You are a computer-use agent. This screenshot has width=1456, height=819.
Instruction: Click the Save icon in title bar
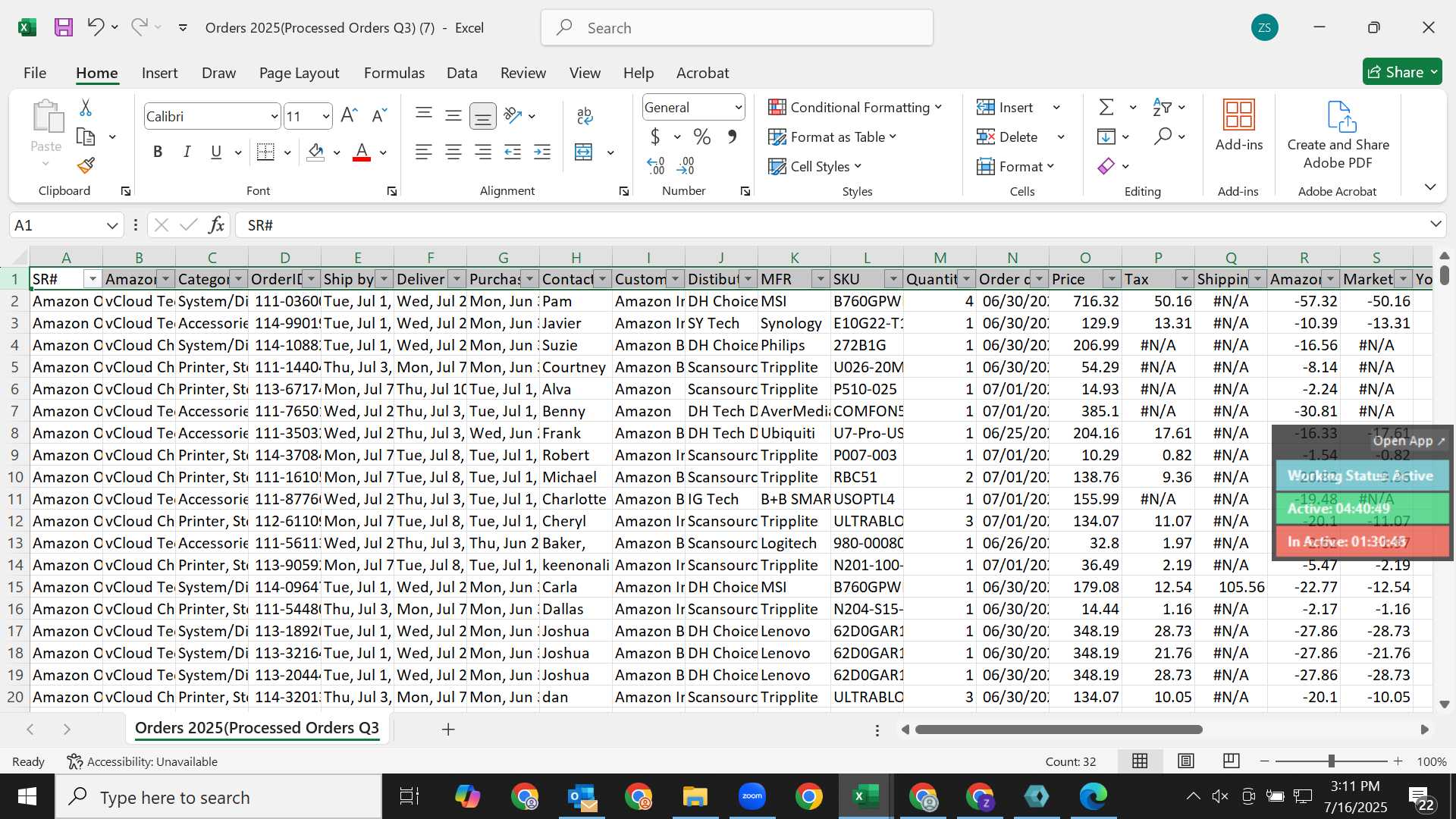point(64,27)
